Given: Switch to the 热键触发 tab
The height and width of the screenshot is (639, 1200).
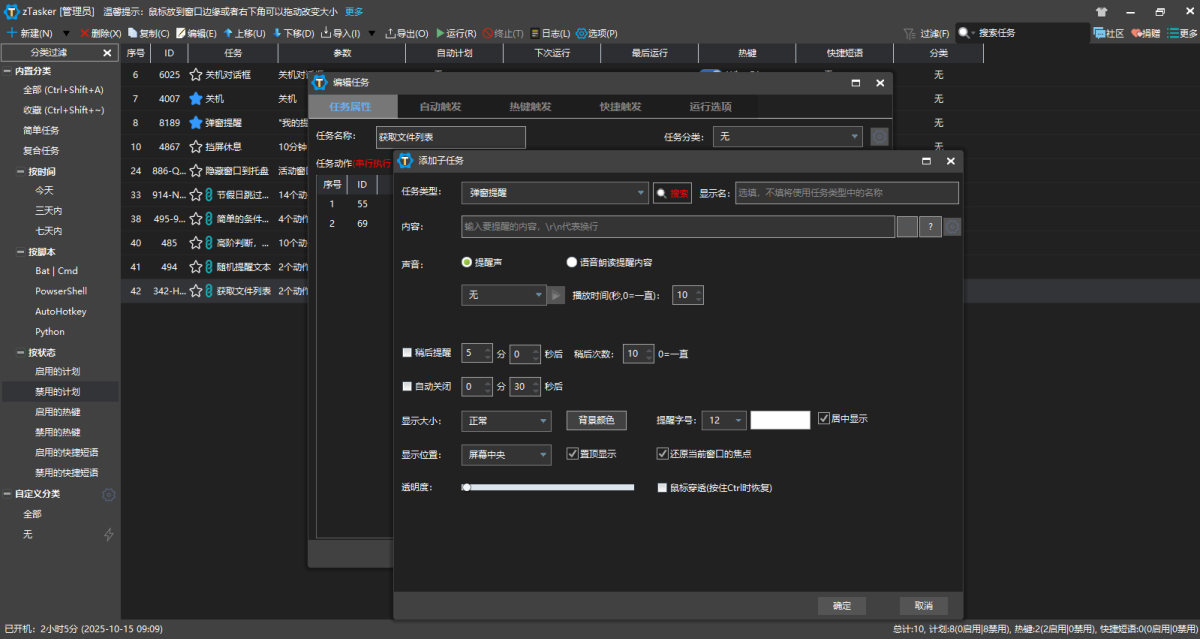Looking at the screenshot, I should [530, 106].
